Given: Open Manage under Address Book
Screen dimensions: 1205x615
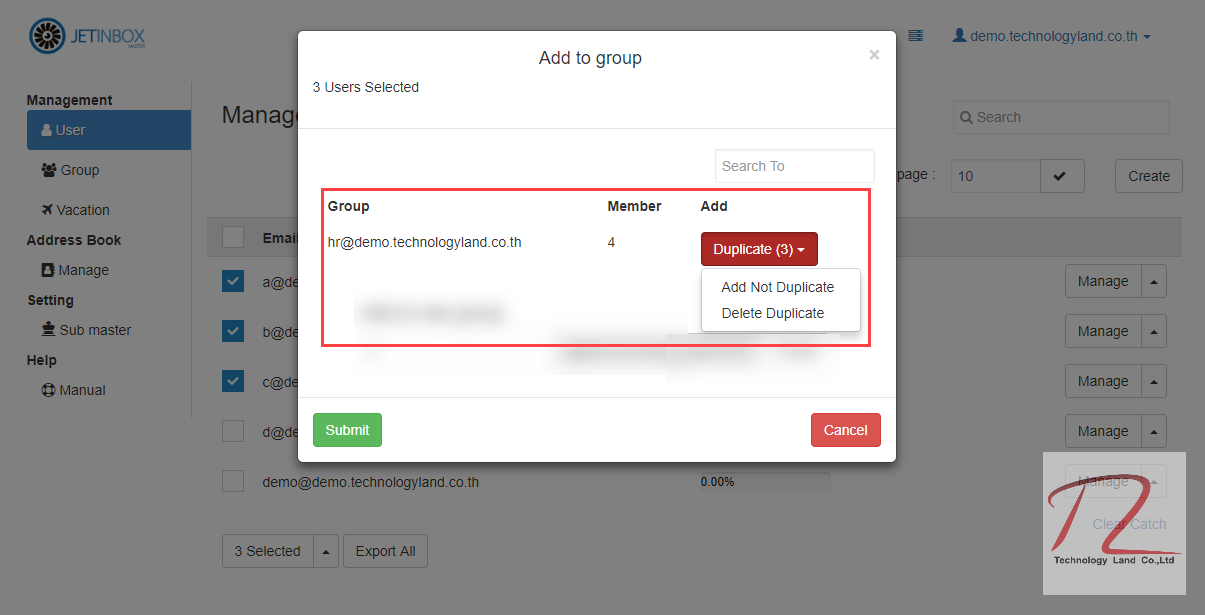Looking at the screenshot, I should tap(75, 270).
